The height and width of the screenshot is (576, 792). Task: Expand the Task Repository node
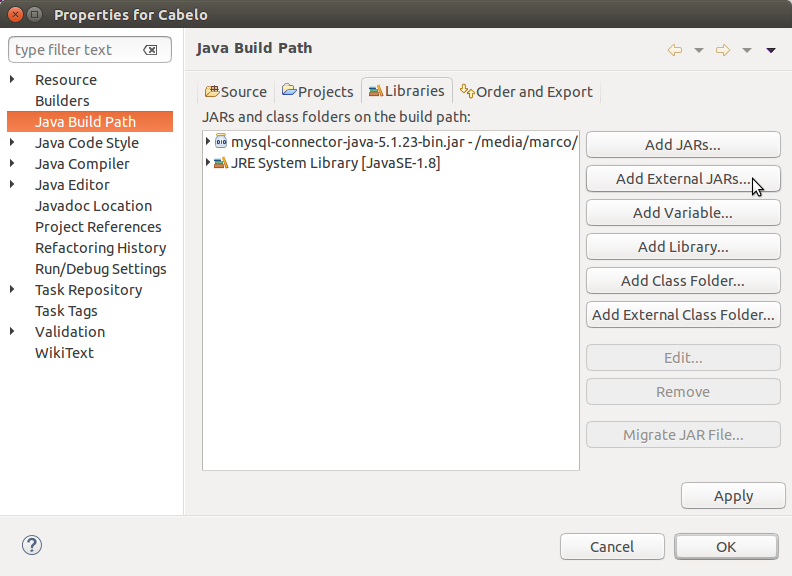[12, 289]
